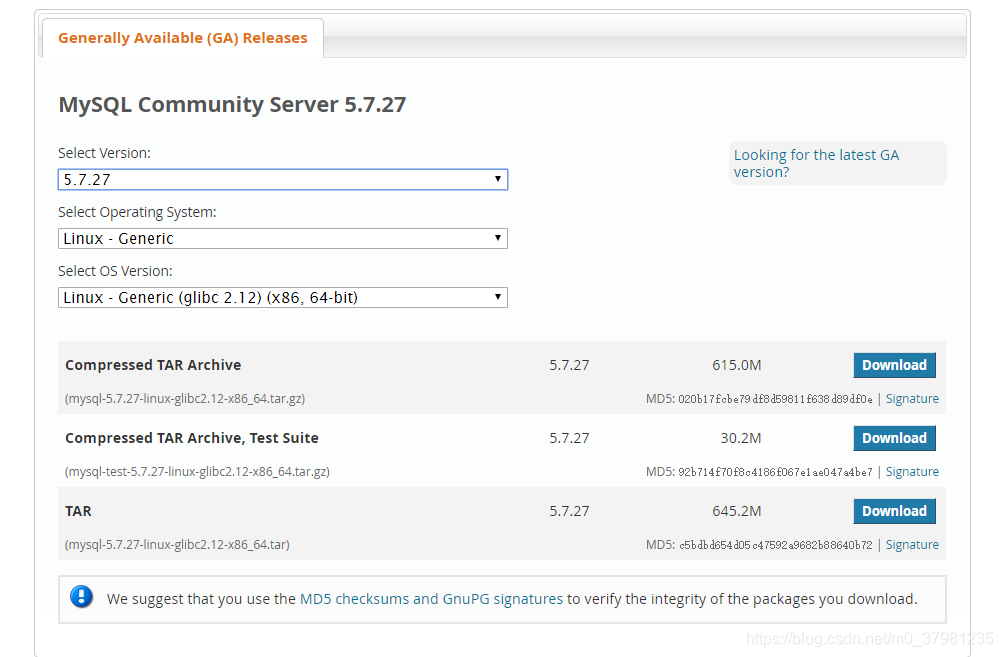Open the Generally Available (GA) Releases tab
1003x657 pixels.
point(182,38)
